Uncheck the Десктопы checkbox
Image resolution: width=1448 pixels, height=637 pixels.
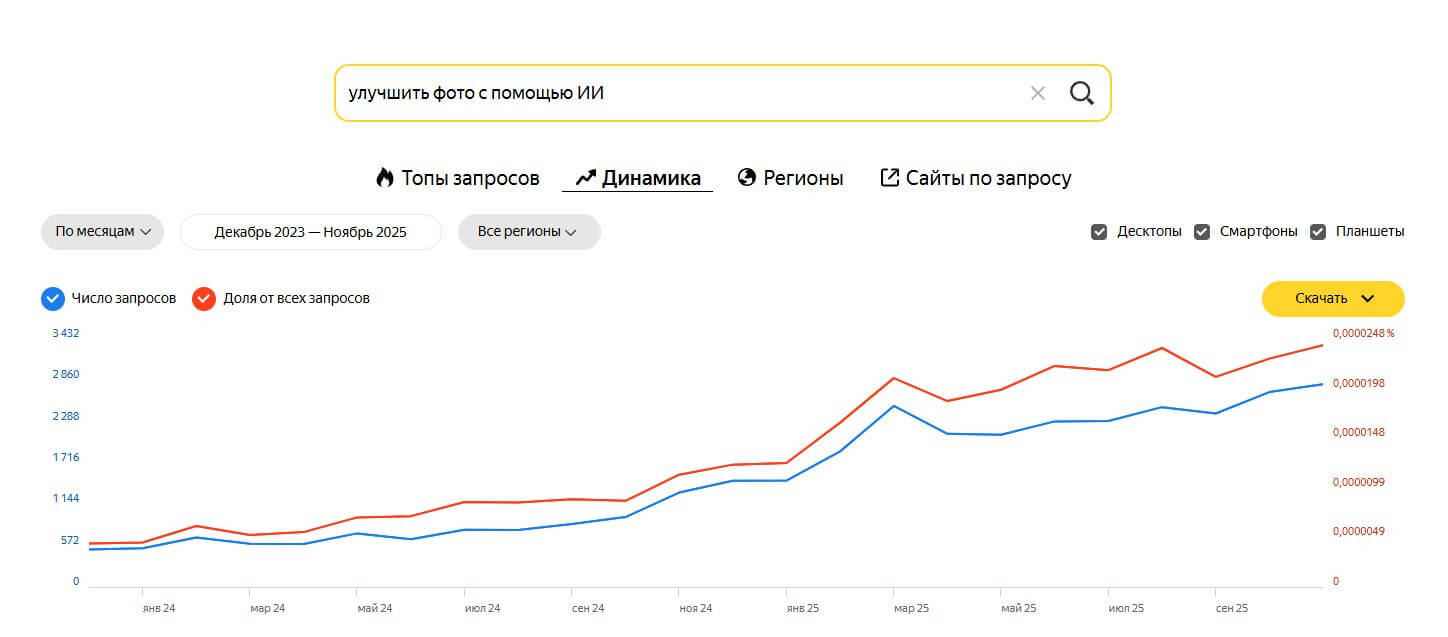pos(1099,232)
